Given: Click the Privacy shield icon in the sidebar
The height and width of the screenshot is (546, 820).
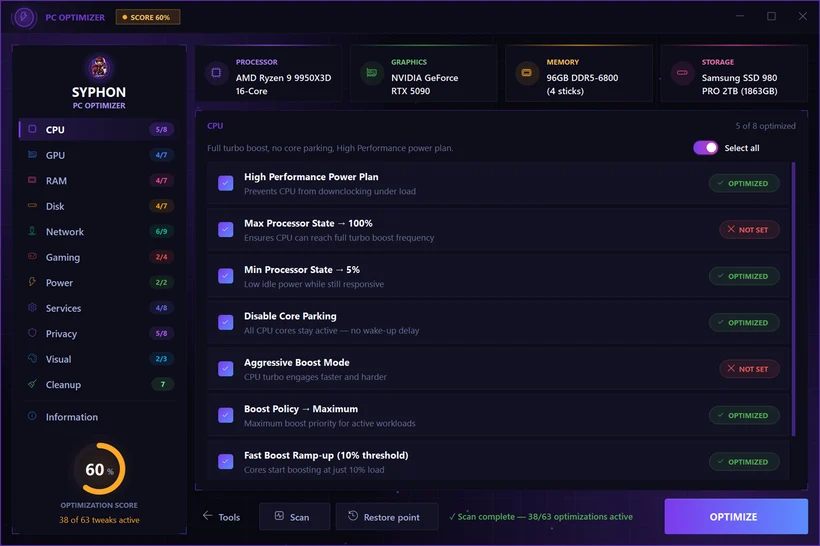Looking at the screenshot, I should click(32, 333).
